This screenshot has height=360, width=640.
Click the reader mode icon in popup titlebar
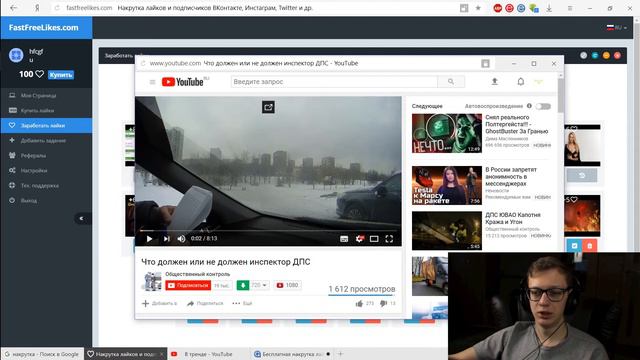[485, 64]
